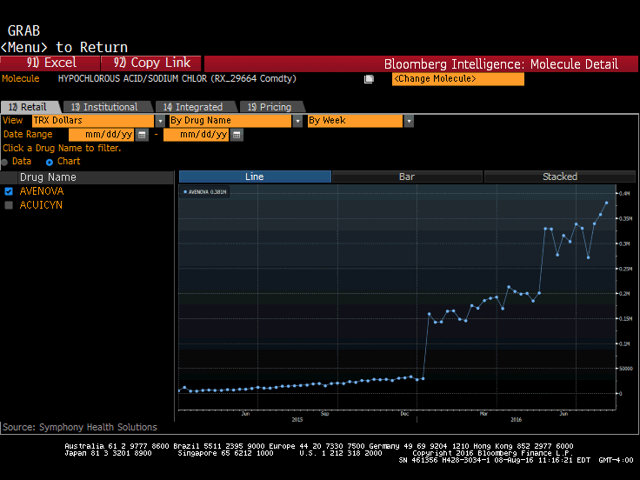Select the Line chart type
640x480 pixels.
255,177
